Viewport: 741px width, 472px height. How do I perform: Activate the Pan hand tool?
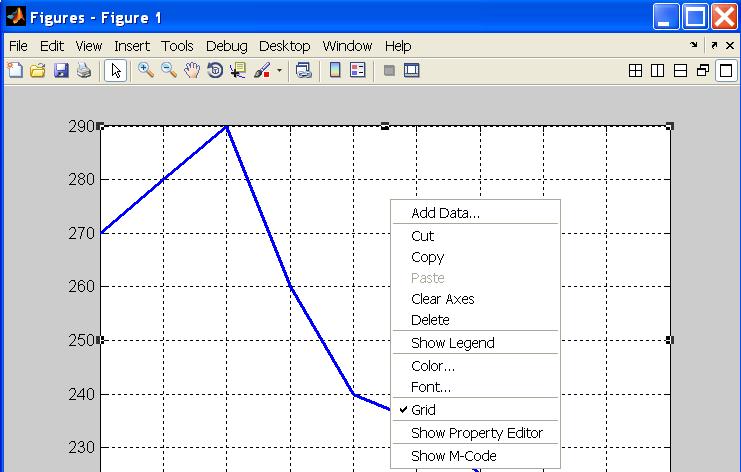coord(192,70)
